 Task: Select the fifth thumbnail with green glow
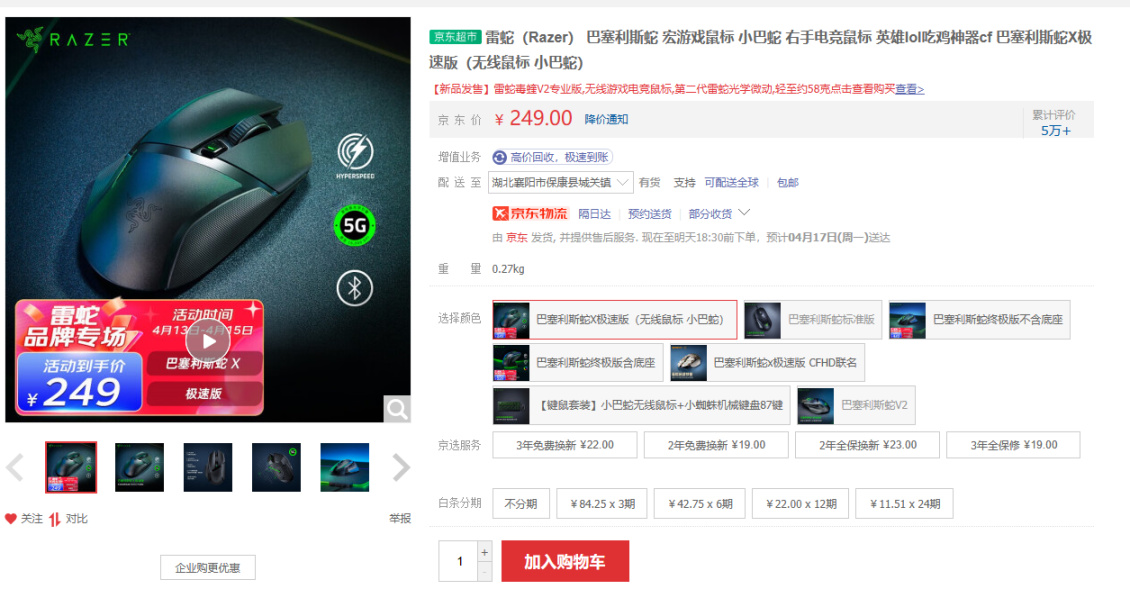pos(344,467)
